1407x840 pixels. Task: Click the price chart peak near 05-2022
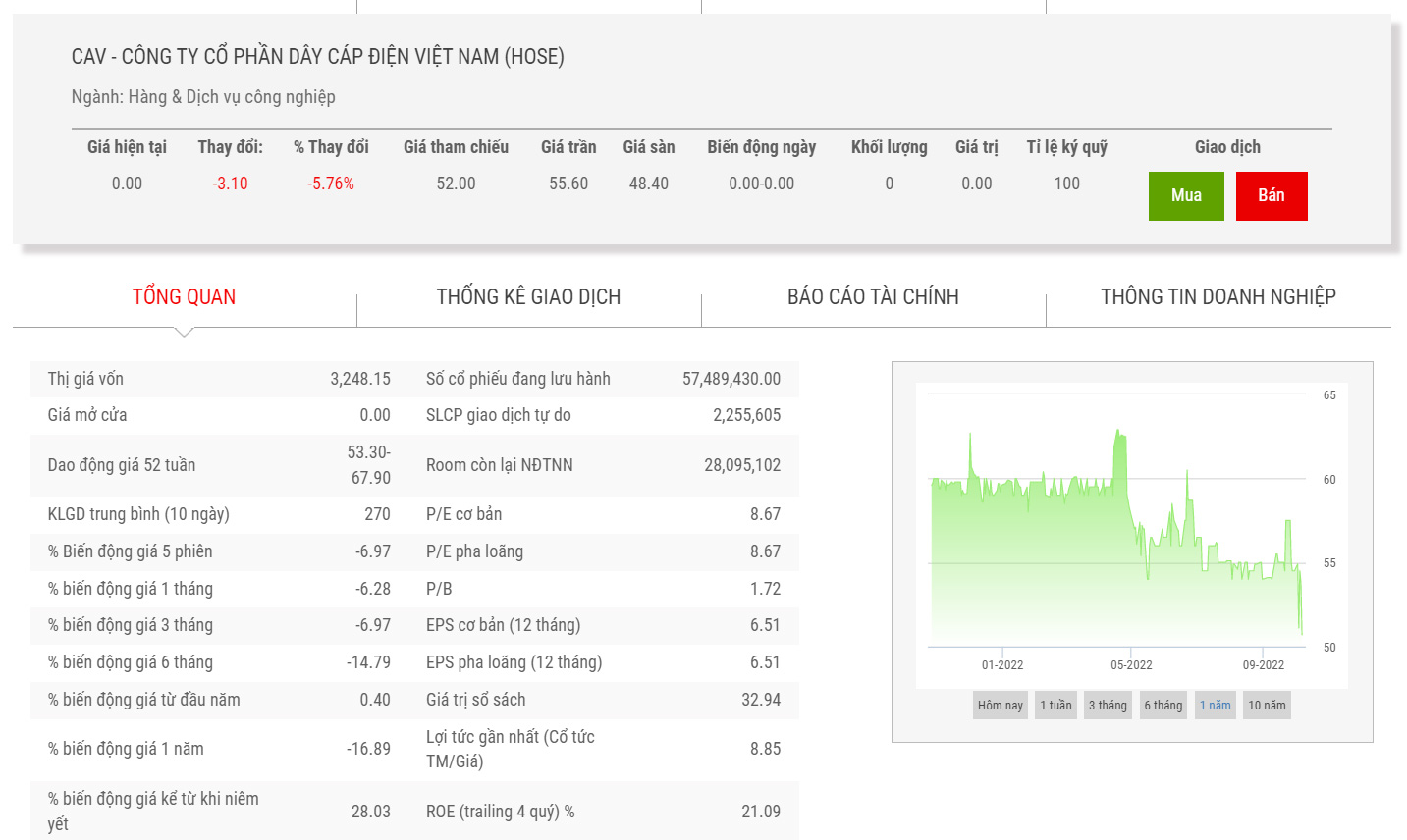1117,432
